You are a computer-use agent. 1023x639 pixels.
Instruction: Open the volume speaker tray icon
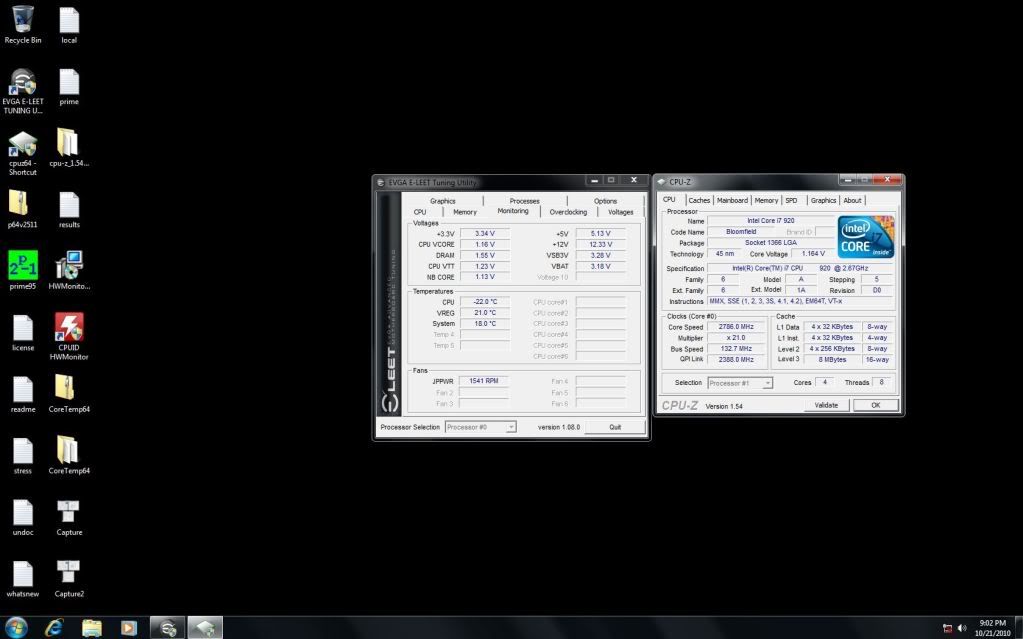coord(962,628)
